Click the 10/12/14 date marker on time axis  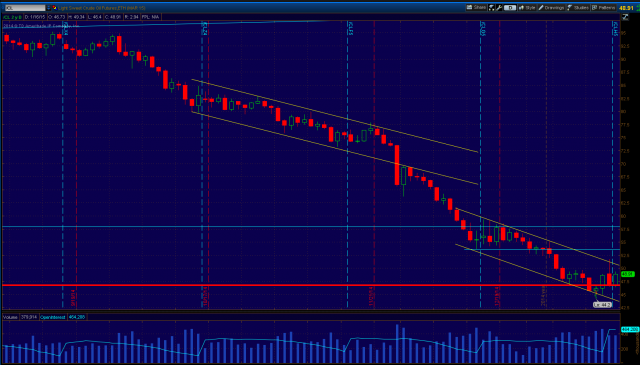click(206, 296)
